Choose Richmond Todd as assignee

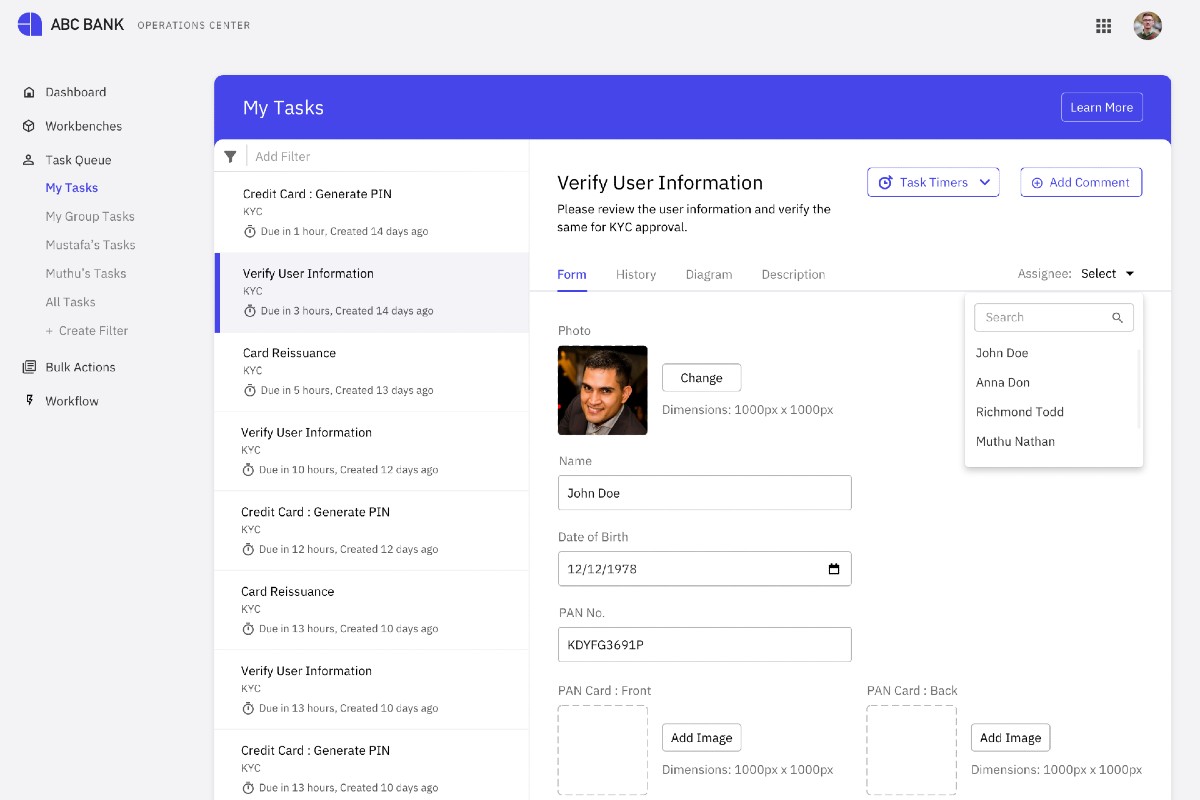(x=1019, y=412)
